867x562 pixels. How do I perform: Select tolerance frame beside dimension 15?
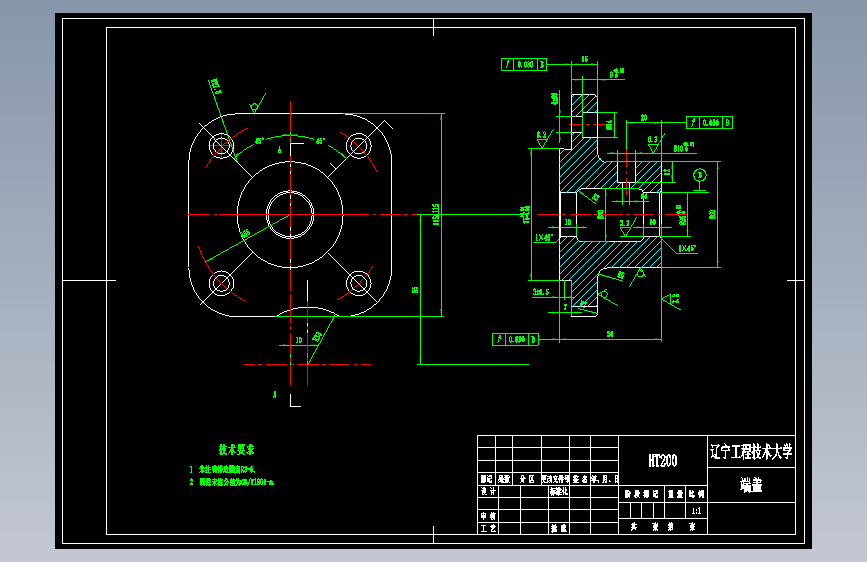click(x=524, y=65)
